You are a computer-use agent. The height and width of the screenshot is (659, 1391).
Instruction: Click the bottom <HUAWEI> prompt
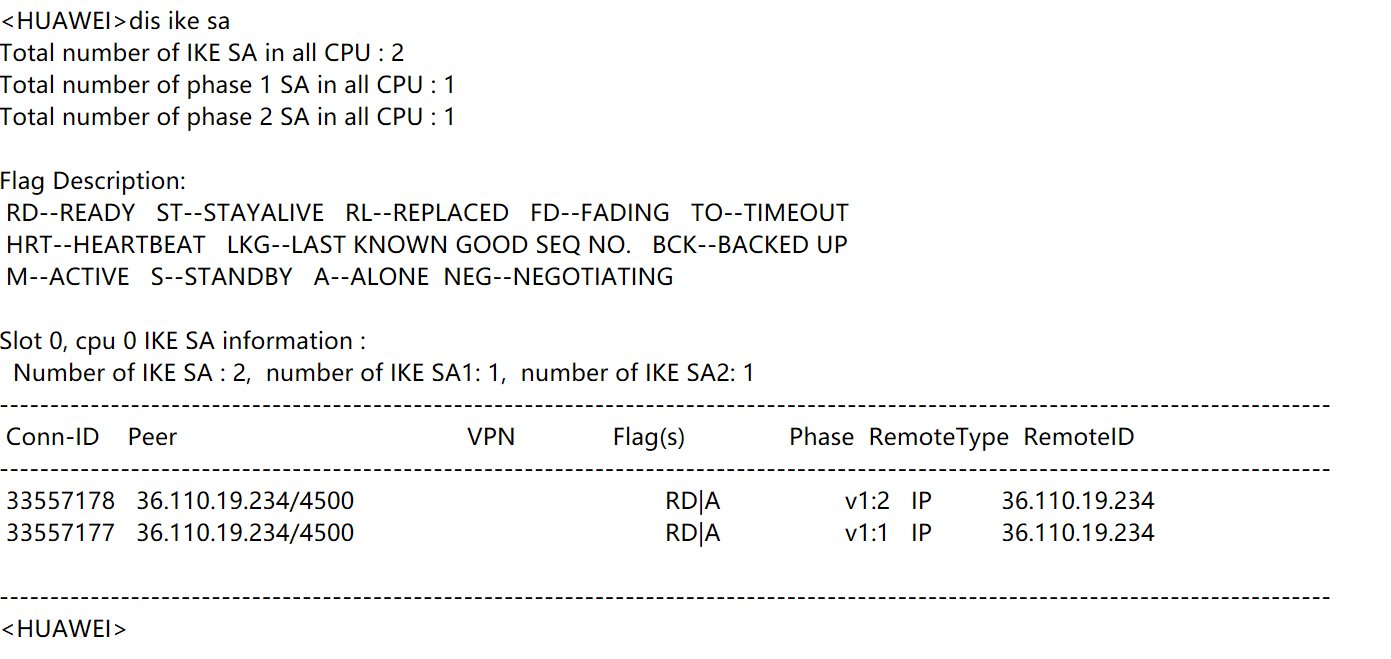tap(64, 629)
